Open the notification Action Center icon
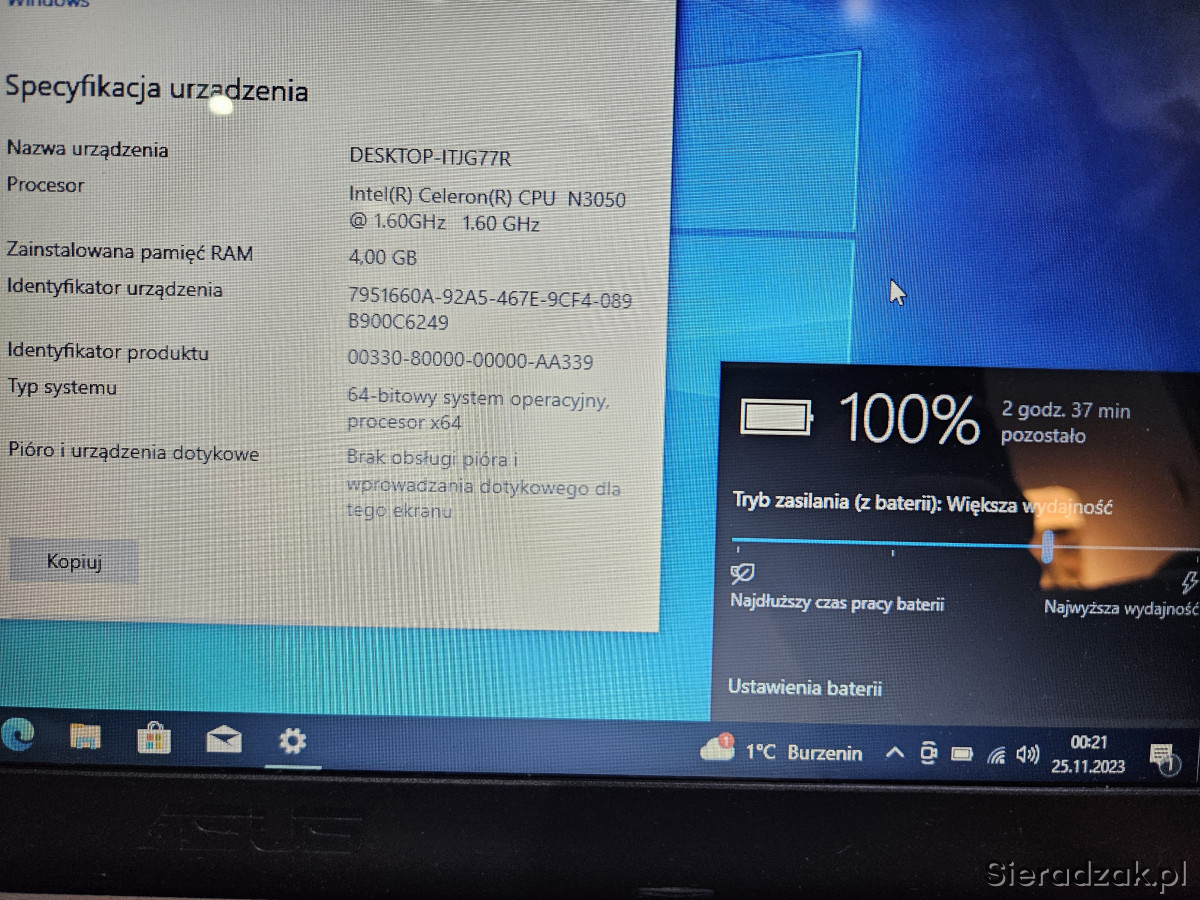Image resolution: width=1200 pixels, height=900 pixels. pos(1162,756)
